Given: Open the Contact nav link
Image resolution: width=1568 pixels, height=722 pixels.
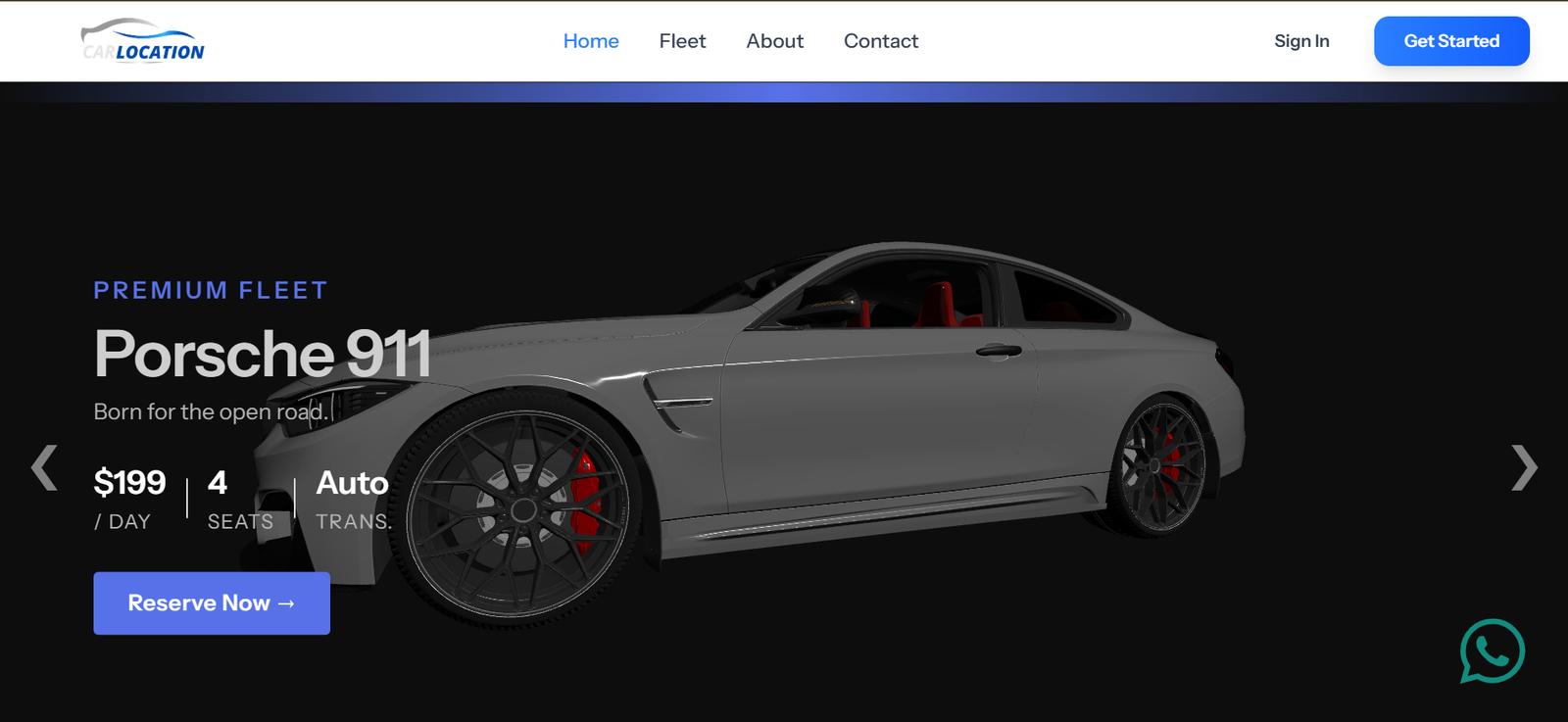Looking at the screenshot, I should pos(881,41).
